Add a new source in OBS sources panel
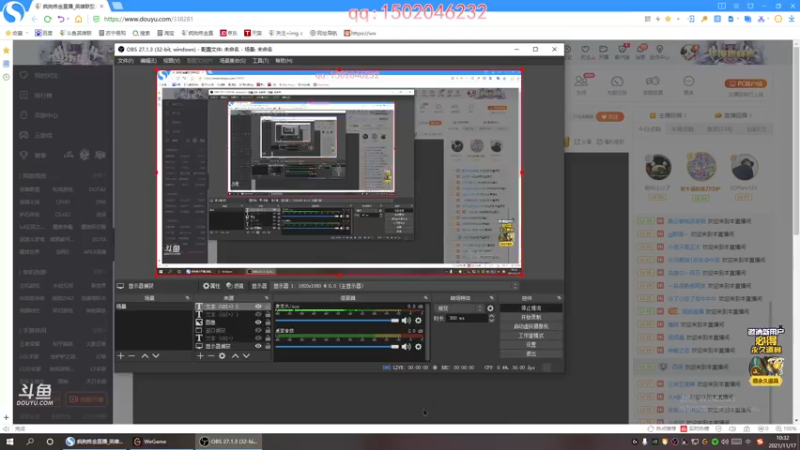This screenshot has height=450, width=800. 200,356
